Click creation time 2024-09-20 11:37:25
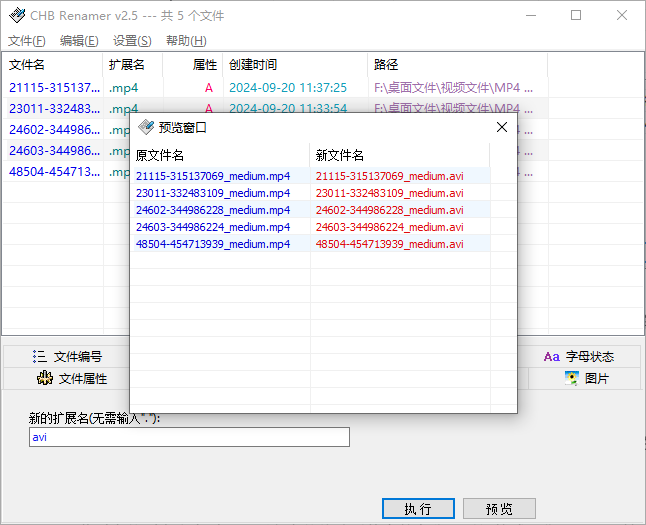 tap(288, 88)
